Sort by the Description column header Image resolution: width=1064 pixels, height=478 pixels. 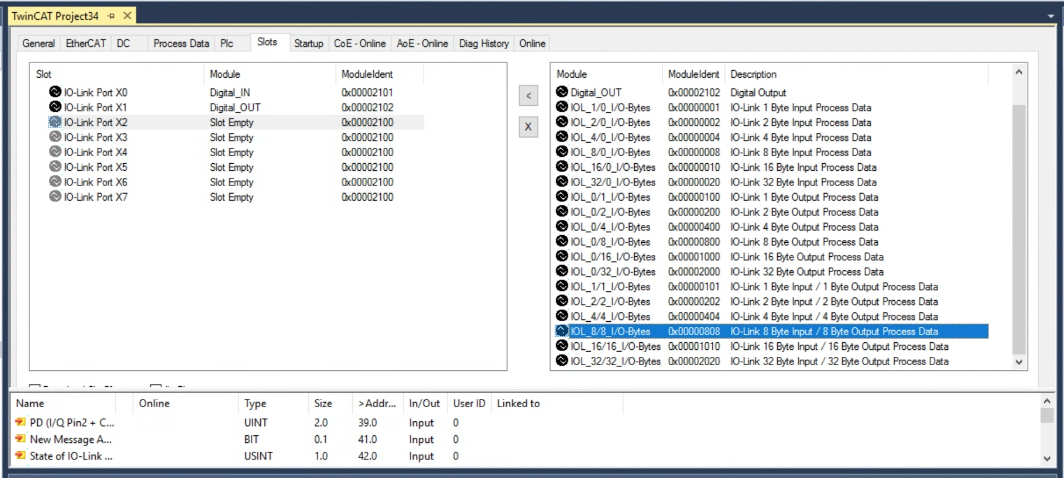coord(856,74)
